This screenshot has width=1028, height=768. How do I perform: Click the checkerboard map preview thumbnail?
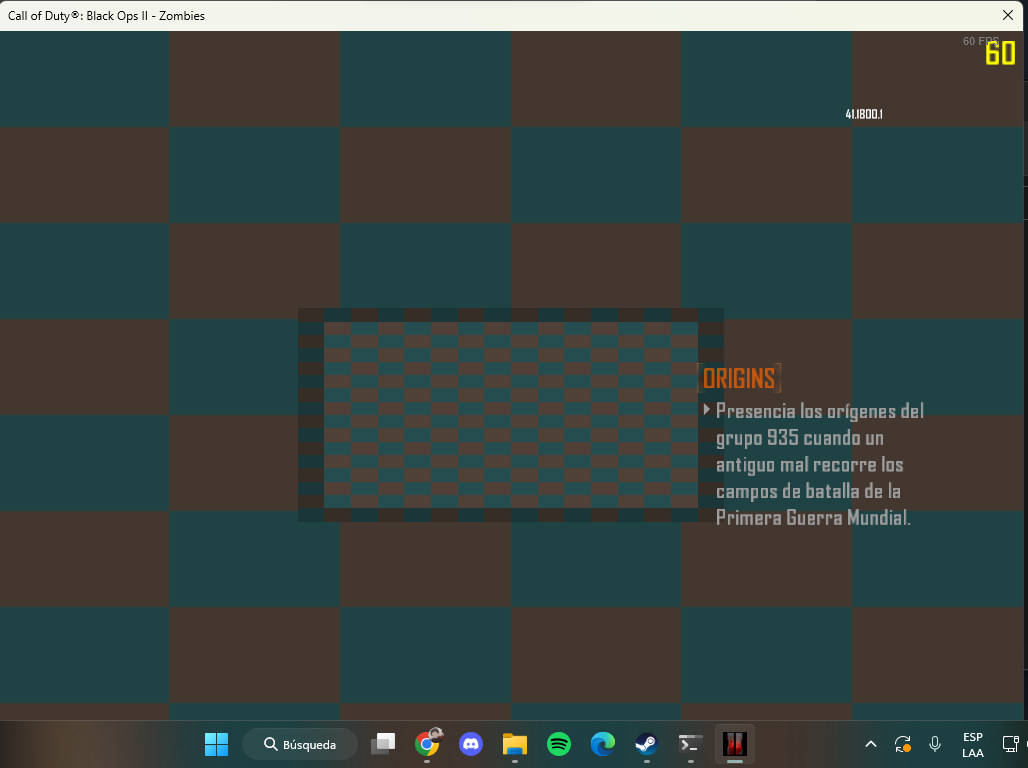[511, 415]
